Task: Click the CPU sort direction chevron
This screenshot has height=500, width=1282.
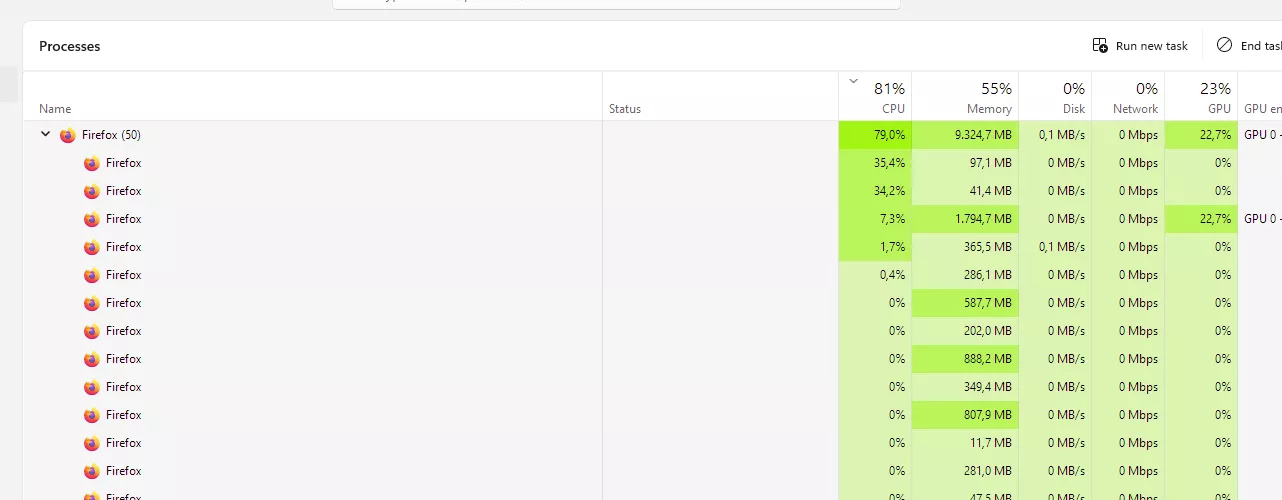Action: click(853, 81)
